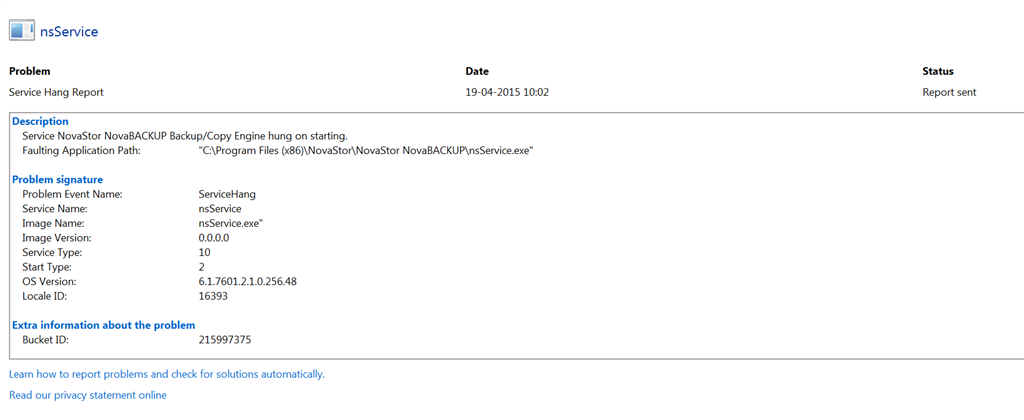Click the OS Version label
This screenshot has height=420, width=1024.
coord(50,282)
